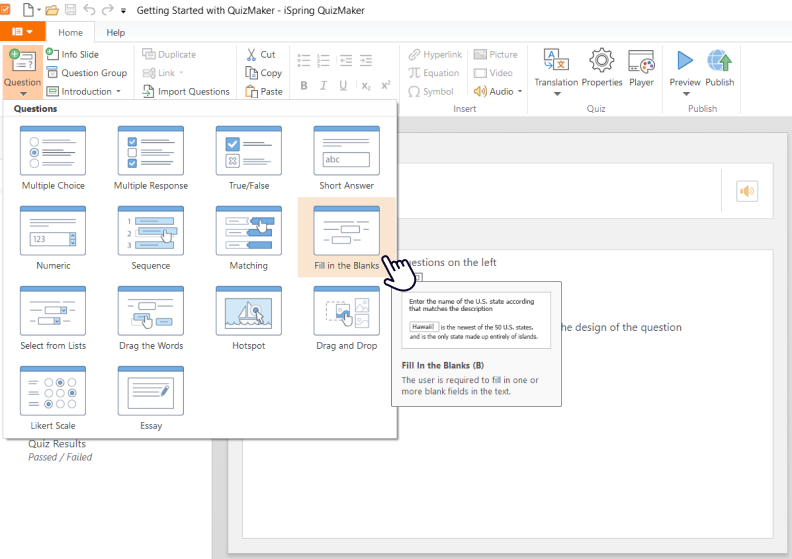Open Quick Access Toolbar customize arrow
Screen dimensions: 792x559
coord(124,10)
